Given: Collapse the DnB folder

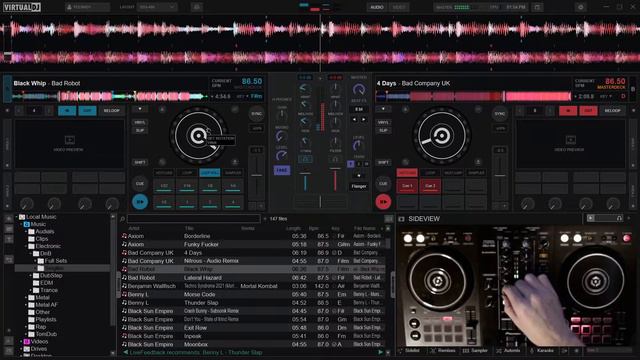Looking at the screenshot, I should (x=31, y=253).
